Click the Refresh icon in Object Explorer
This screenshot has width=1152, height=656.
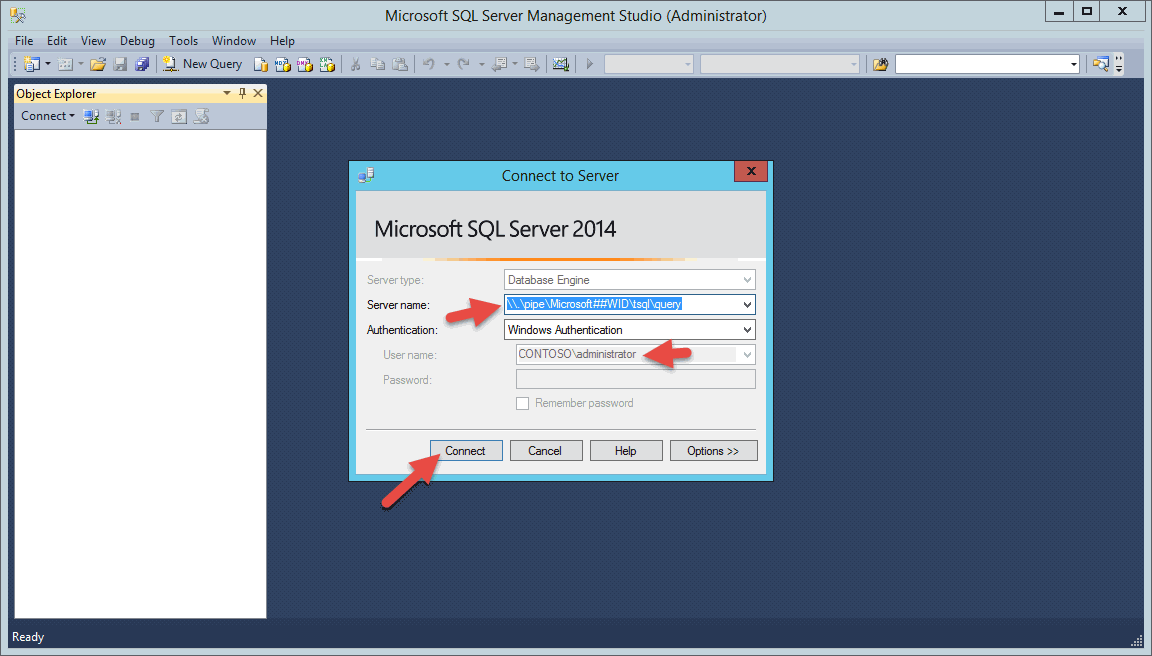pyautogui.click(x=179, y=116)
